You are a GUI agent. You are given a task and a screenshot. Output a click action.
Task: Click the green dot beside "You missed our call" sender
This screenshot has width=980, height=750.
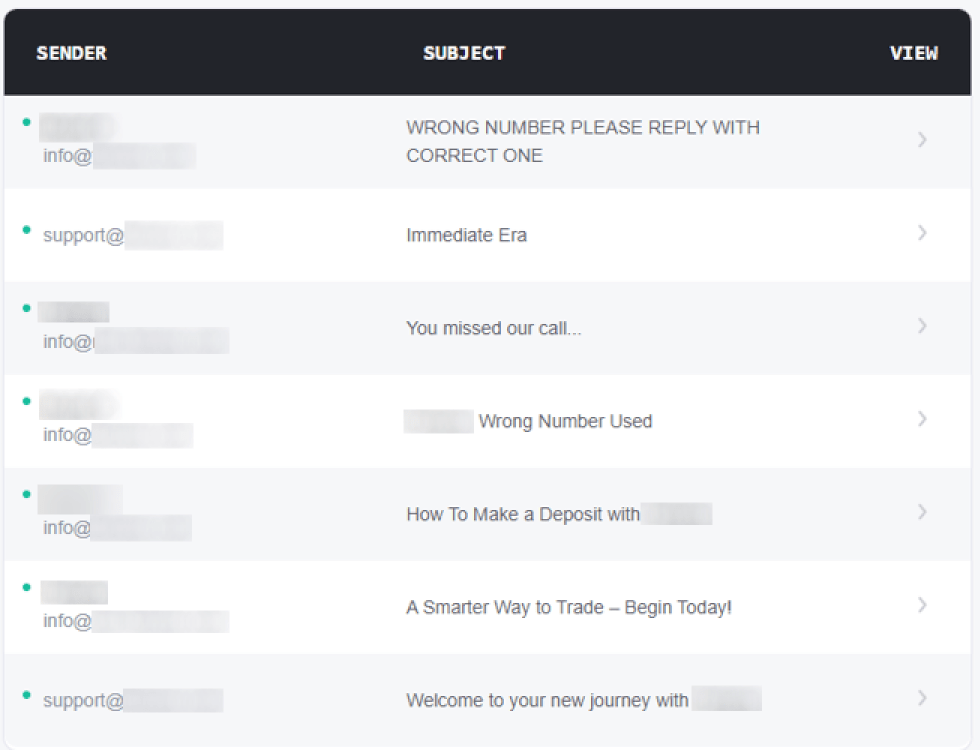pyautogui.click(x=26, y=308)
